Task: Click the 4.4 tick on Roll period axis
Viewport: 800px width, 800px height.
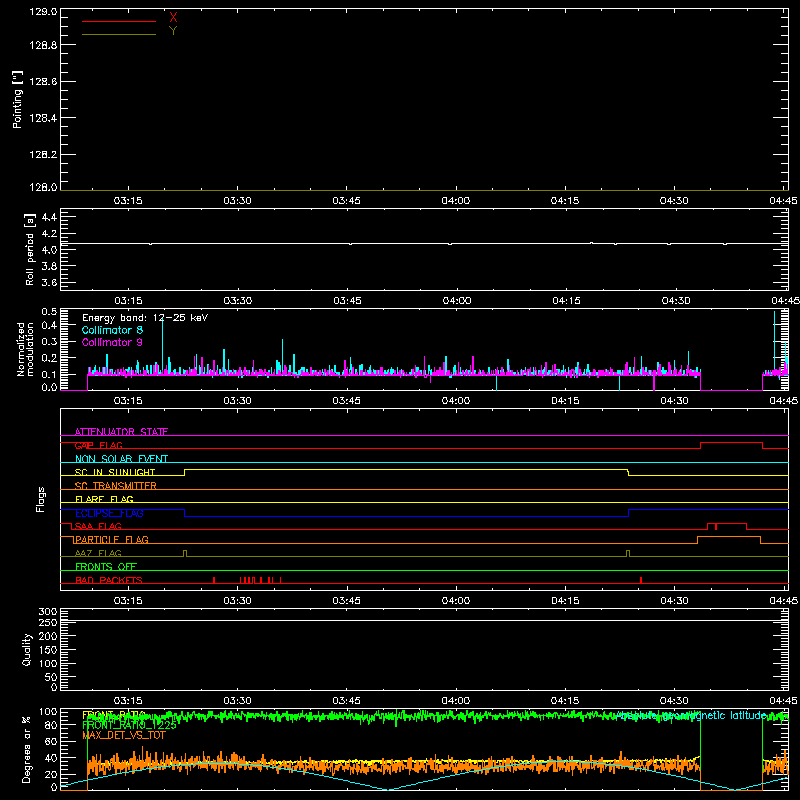Action: (x=49, y=217)
